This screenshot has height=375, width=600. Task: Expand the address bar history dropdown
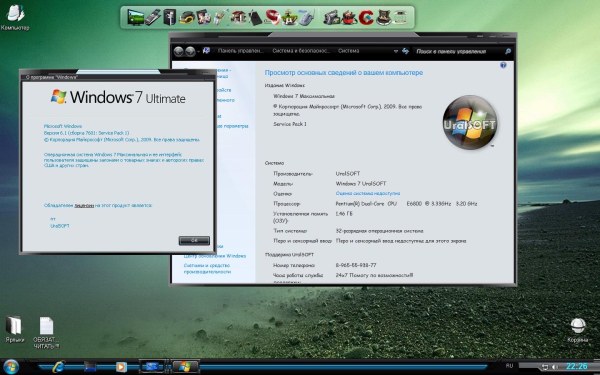pyautogui.click(x=395, y=51)
